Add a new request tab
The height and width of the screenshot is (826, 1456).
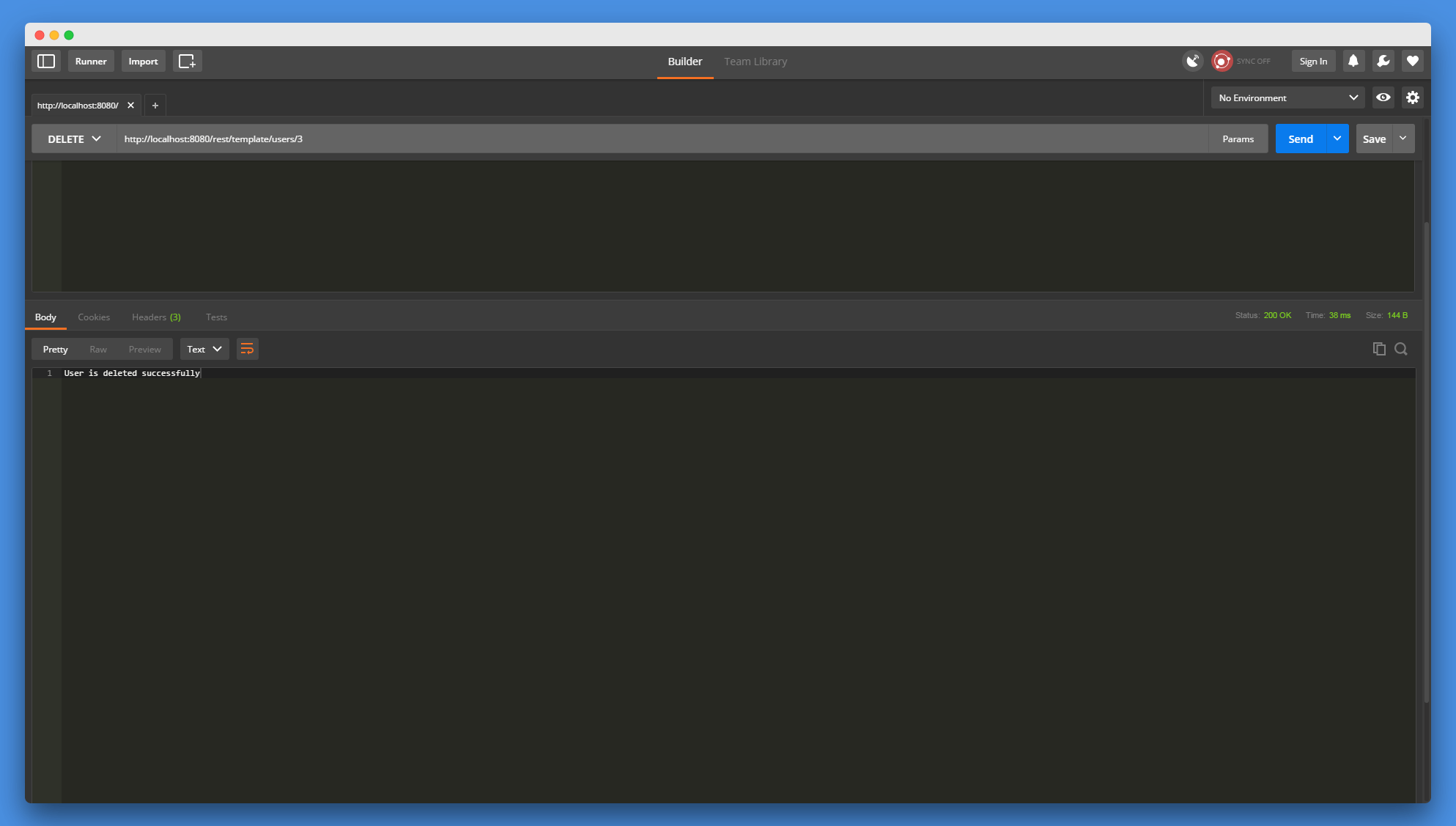coord(155,106)
